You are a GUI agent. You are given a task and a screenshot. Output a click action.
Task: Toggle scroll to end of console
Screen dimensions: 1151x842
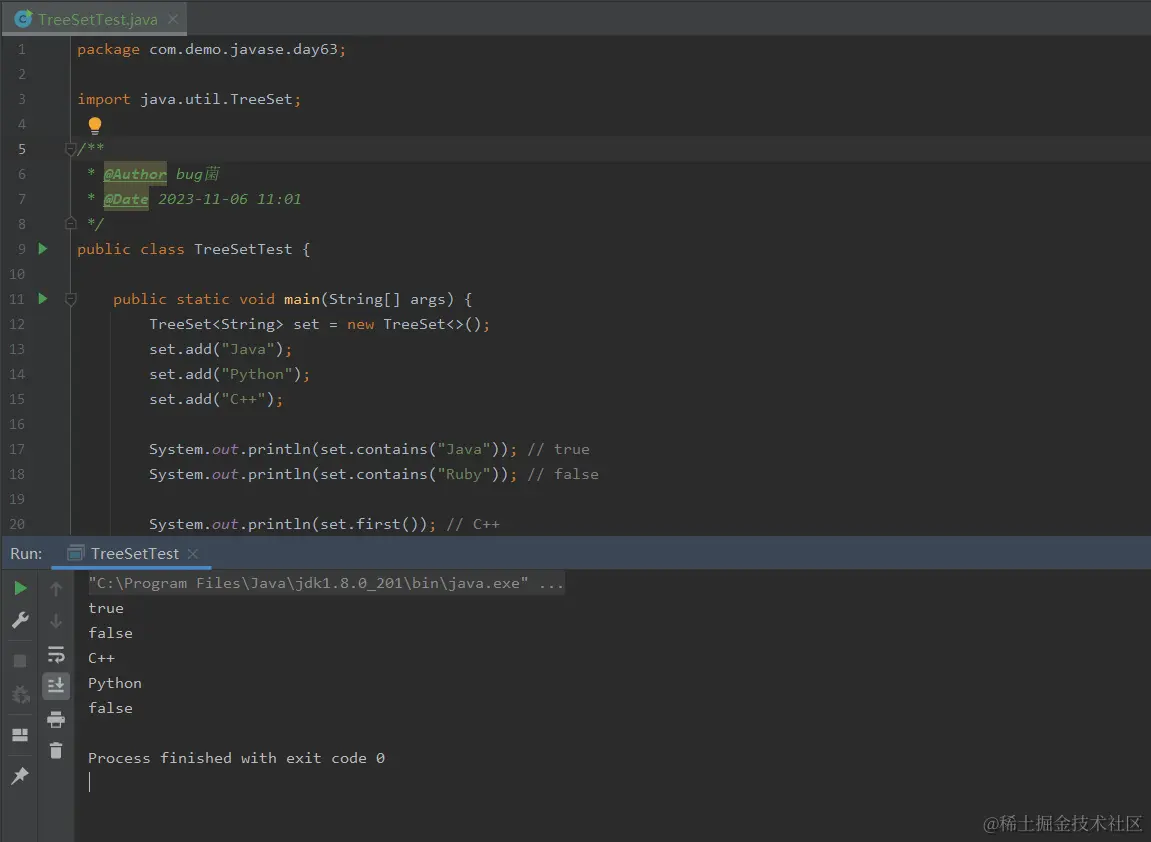pos(56,686)
